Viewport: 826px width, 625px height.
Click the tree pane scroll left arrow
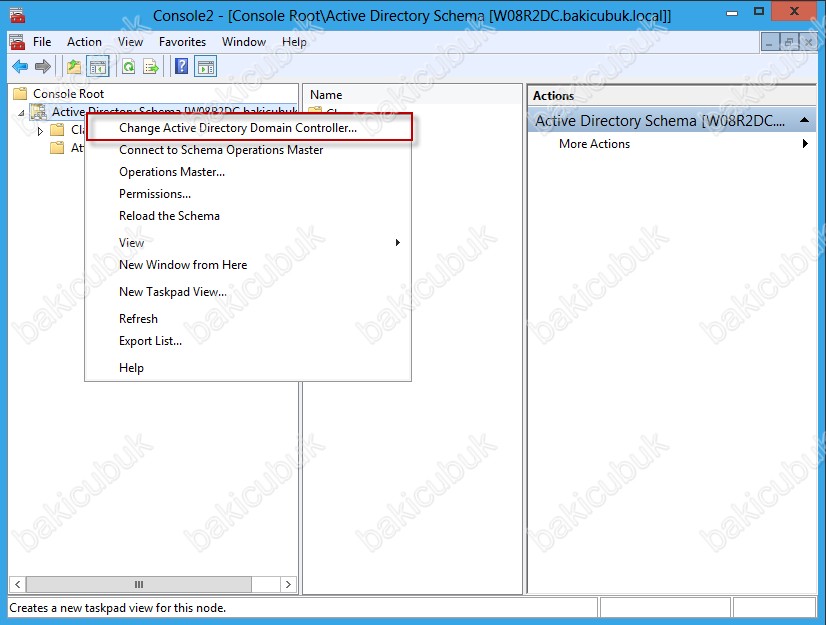point(17,584)
